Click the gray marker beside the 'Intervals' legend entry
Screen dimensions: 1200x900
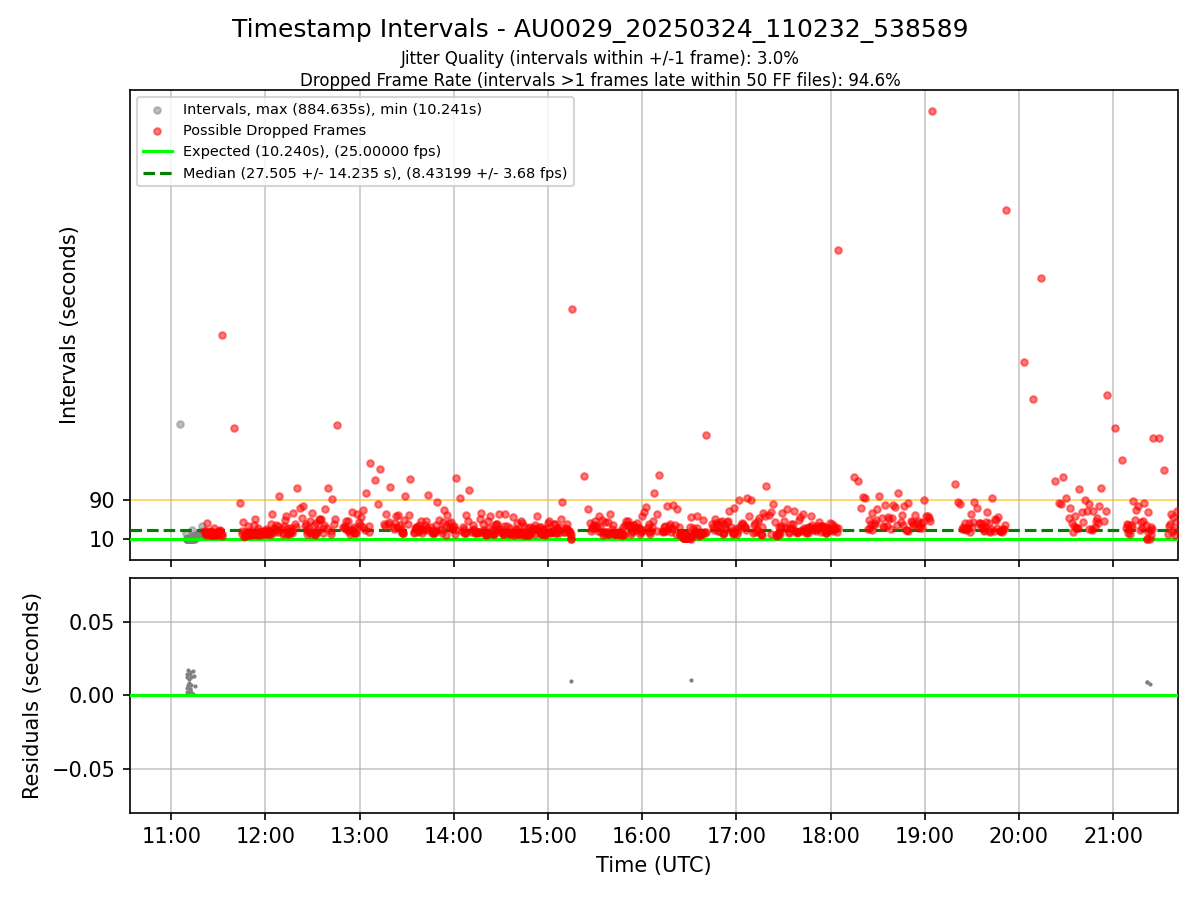click(157, 109)
